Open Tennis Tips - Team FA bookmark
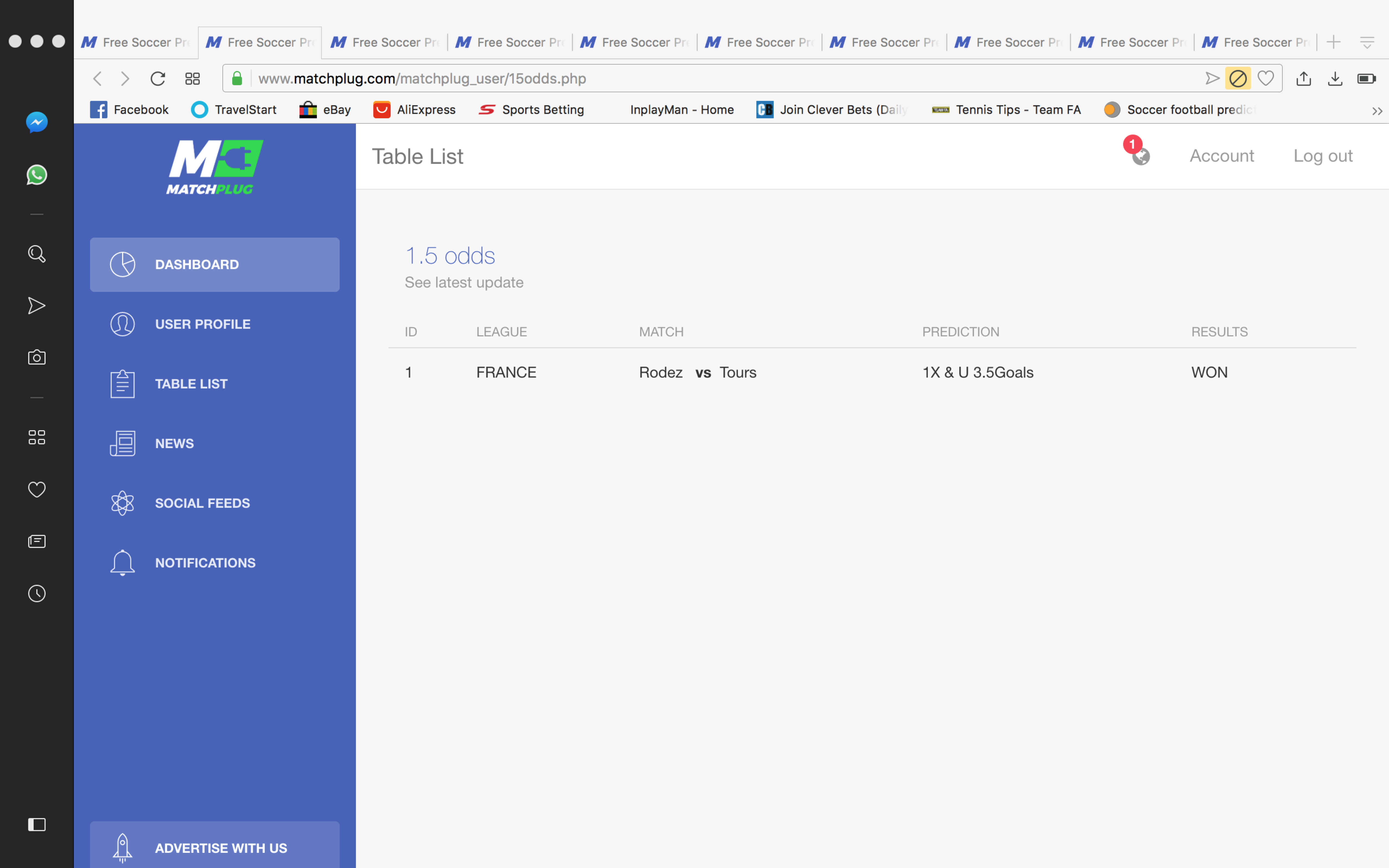This screenshot has width=1389, height=868. 1007,110
